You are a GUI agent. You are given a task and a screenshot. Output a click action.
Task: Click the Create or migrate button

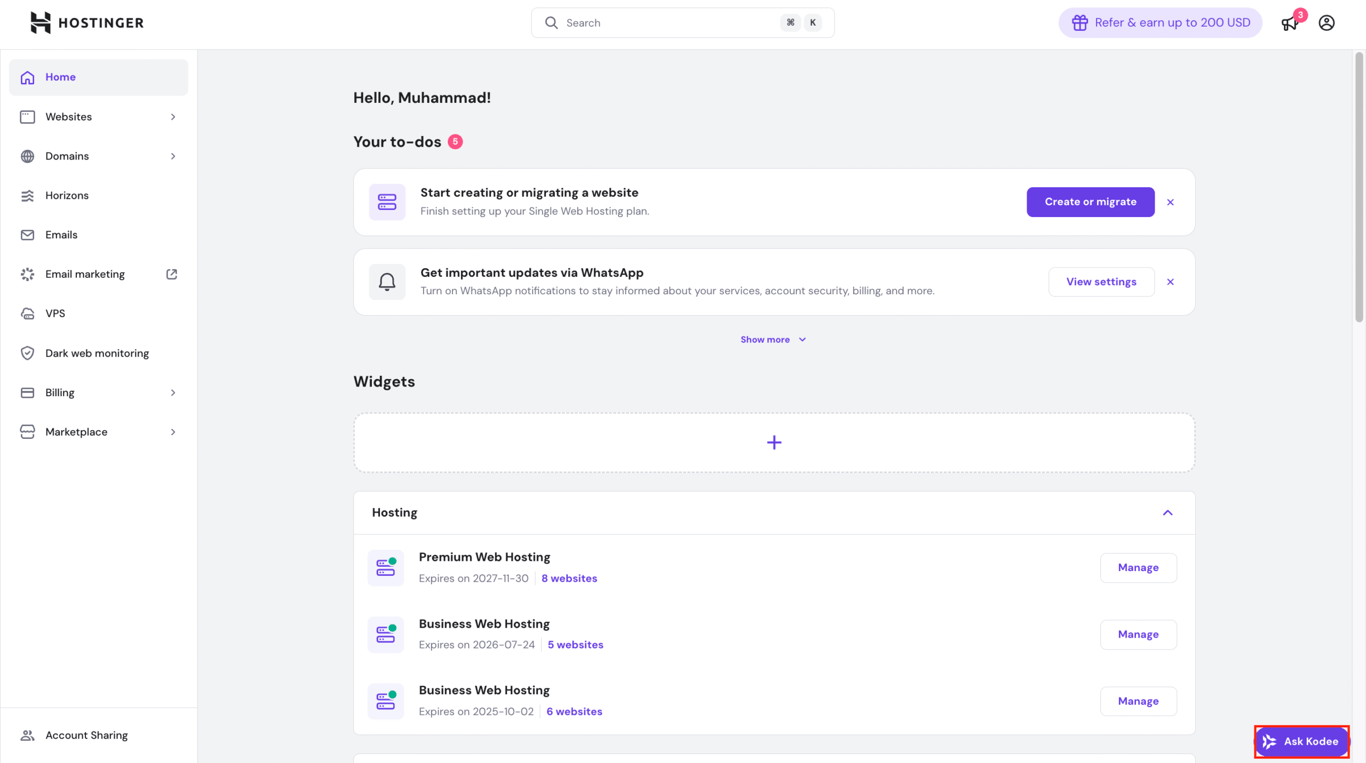tap(1090, 202)
